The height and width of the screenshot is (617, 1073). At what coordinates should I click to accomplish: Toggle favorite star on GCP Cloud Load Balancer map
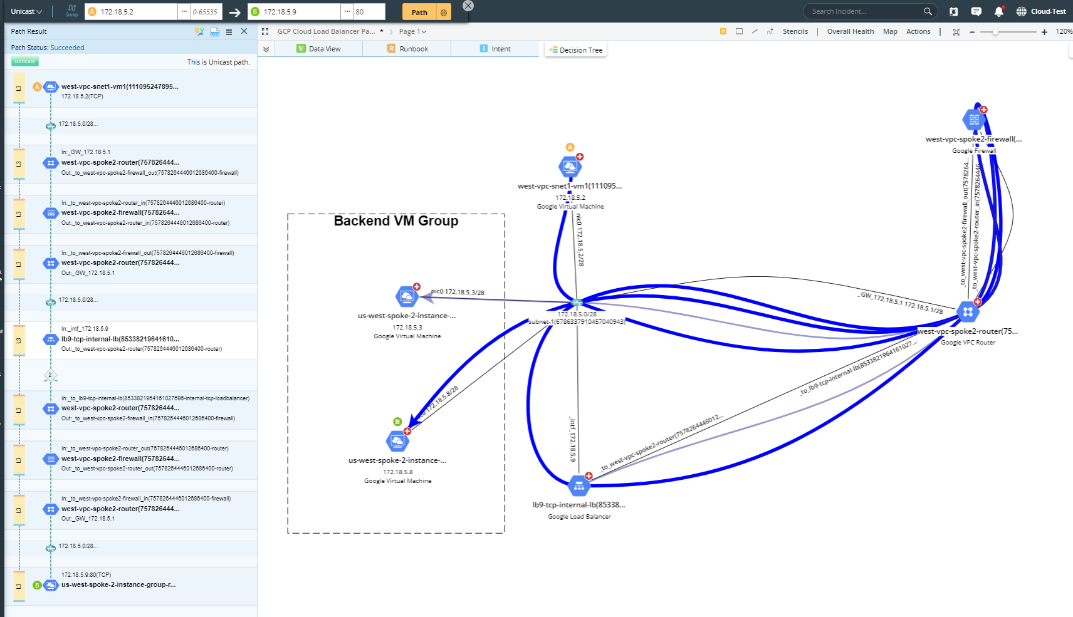point(380,31)
